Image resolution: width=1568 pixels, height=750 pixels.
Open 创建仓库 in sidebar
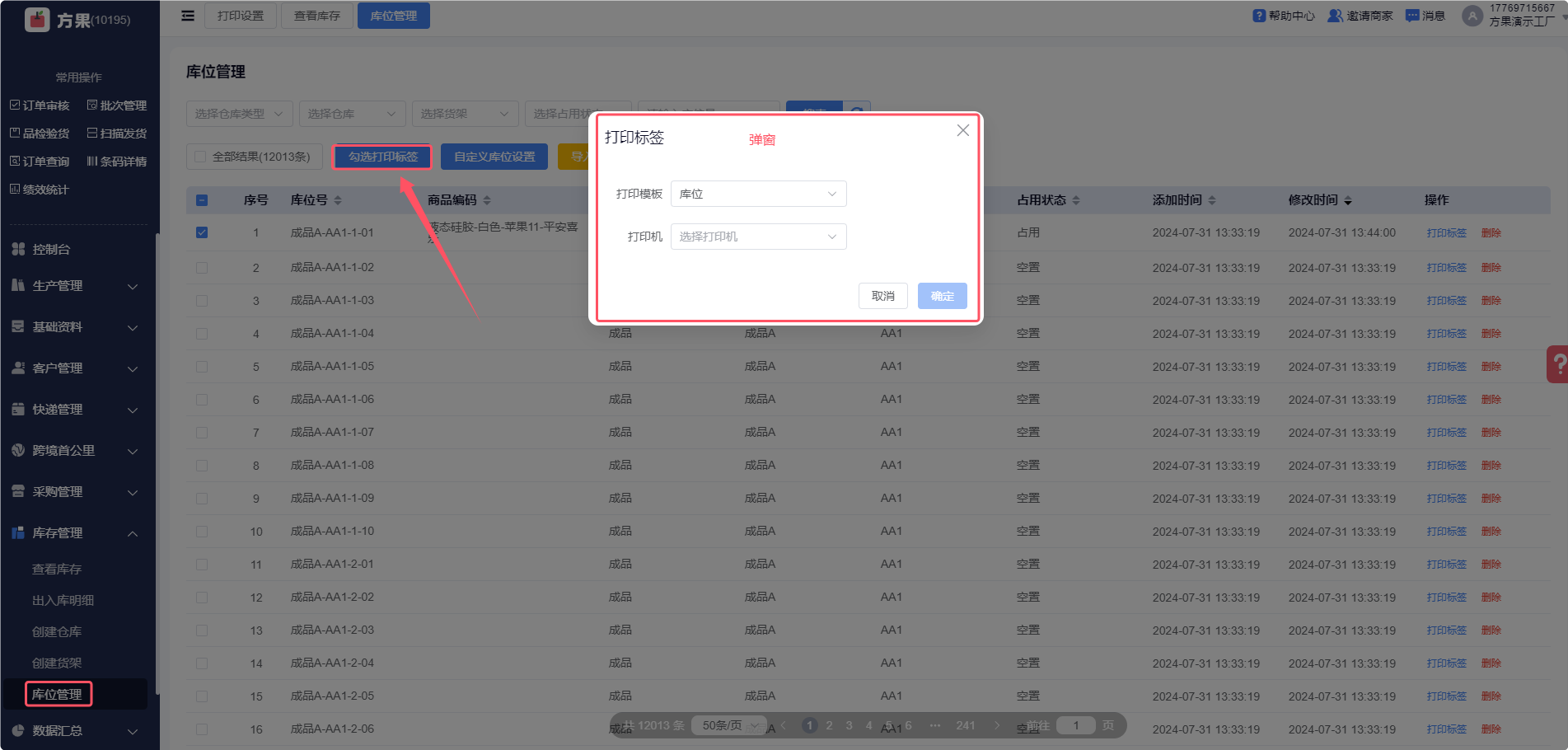[x=57, y=631]
